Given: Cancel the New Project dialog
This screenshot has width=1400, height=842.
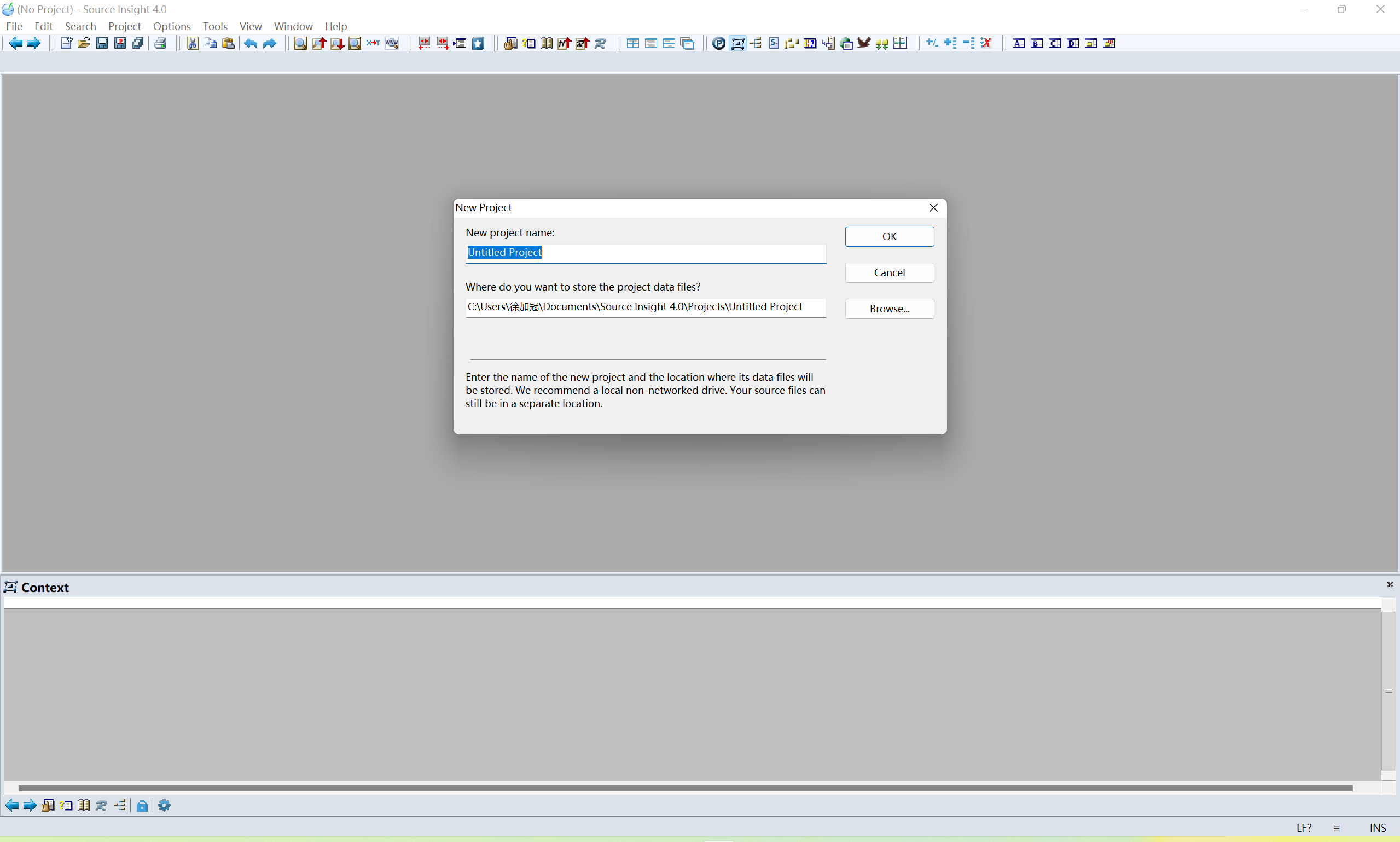Looking at the screenshot, I should click(890, 273).
